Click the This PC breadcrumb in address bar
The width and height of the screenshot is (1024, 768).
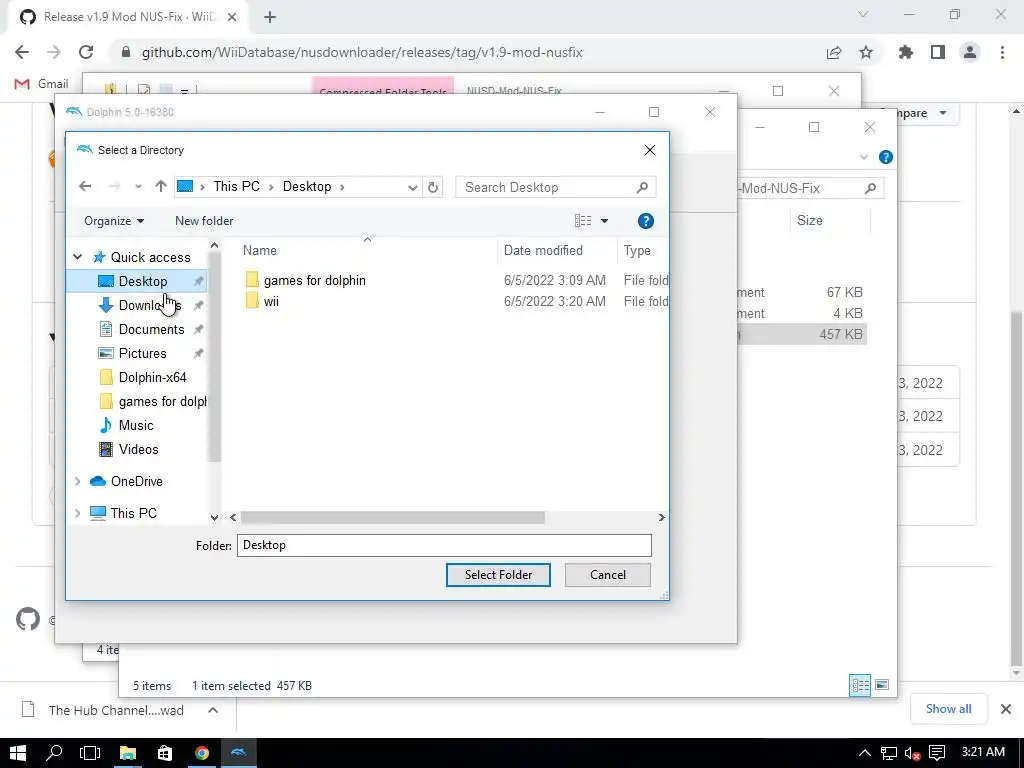tap(236, 187)
